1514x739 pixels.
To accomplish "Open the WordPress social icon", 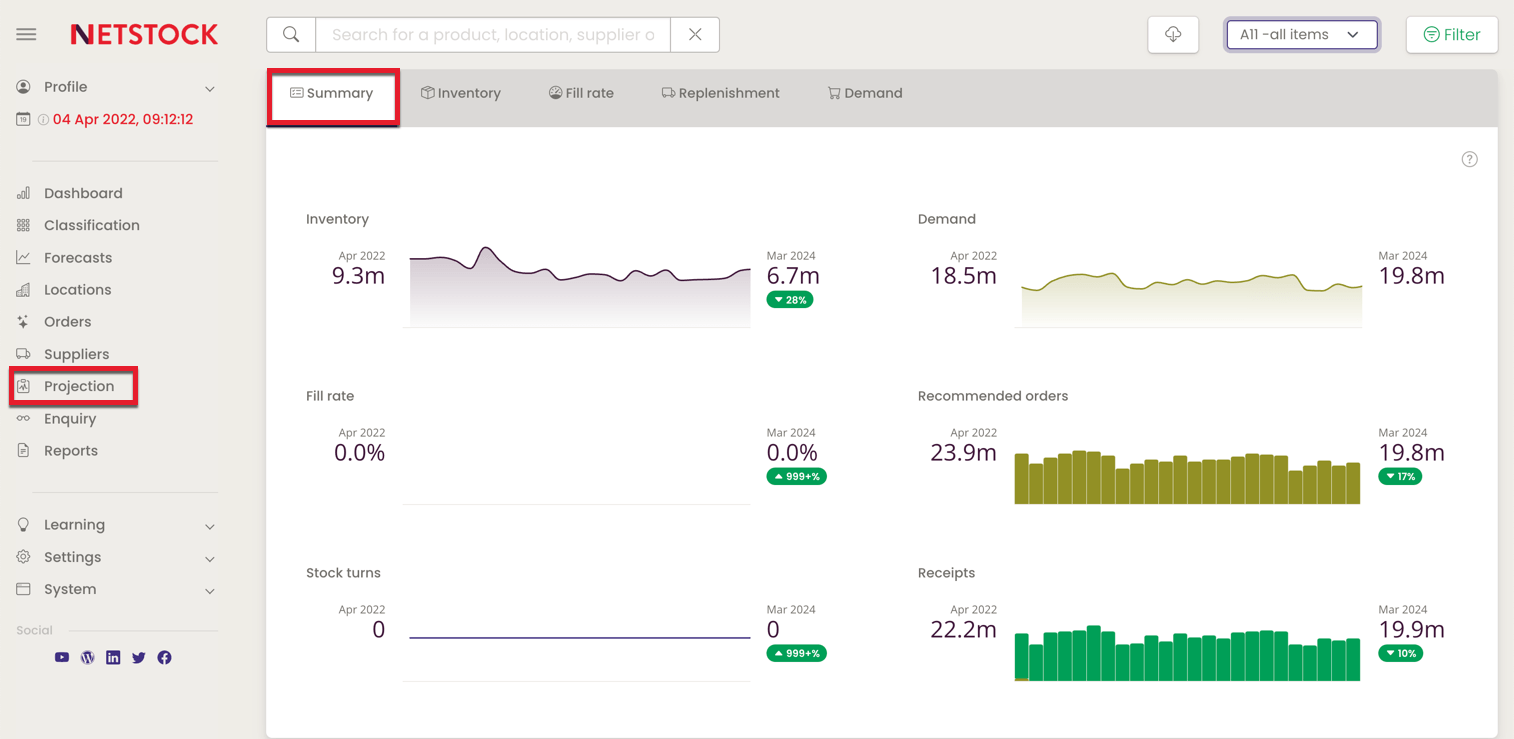I will point(88,658).
